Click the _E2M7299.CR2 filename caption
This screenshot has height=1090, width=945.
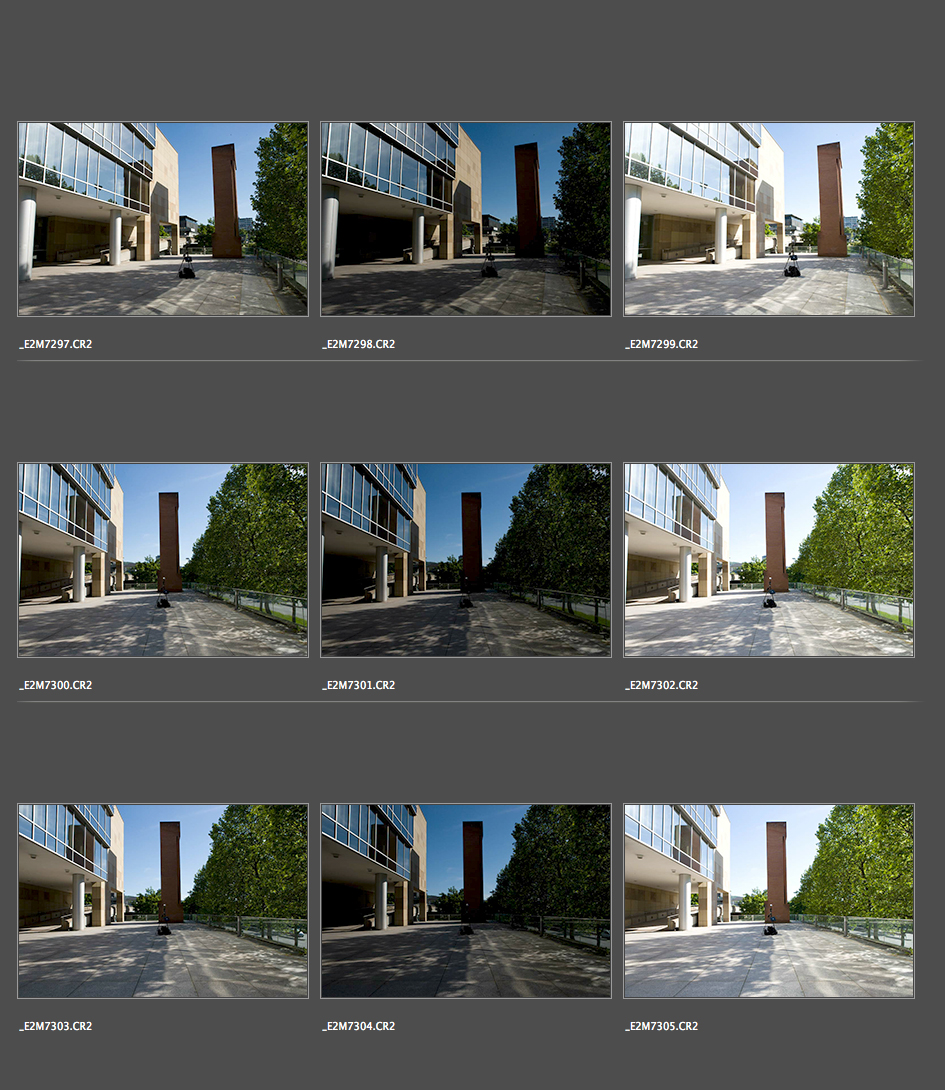662,344
